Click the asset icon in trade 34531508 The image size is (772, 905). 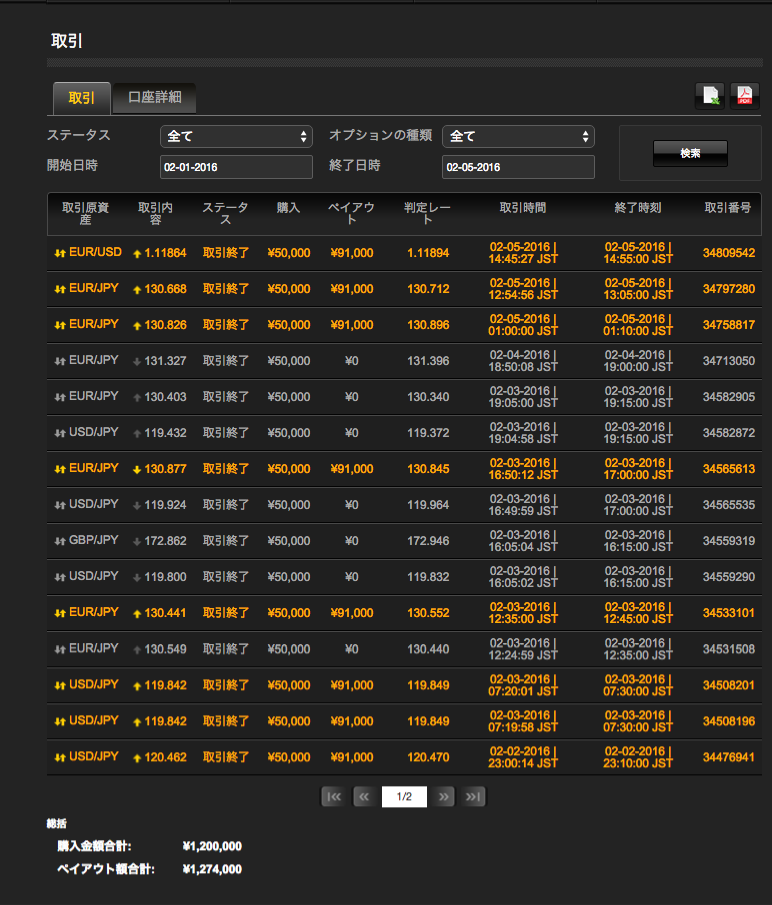coord(59,649)
